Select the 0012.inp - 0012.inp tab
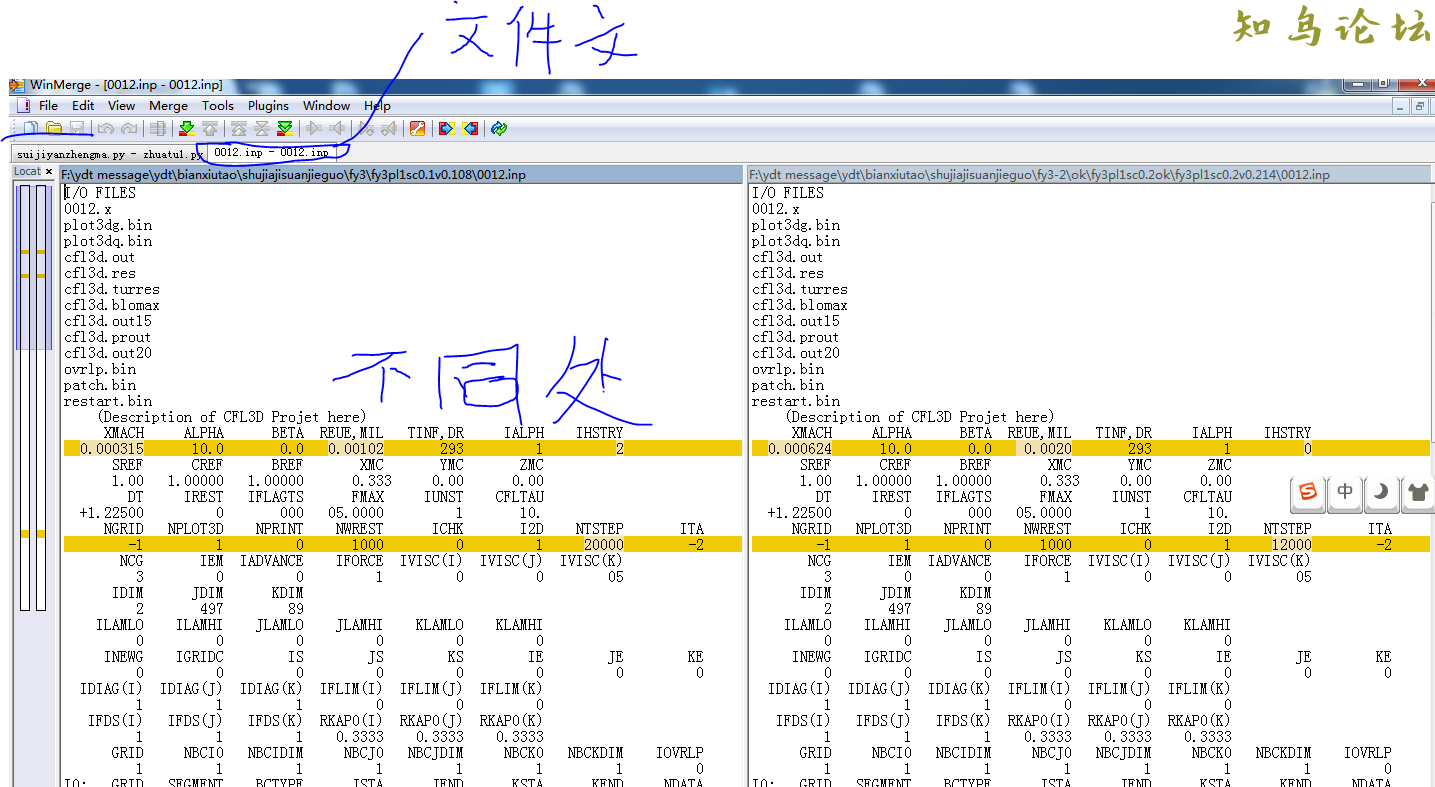 tap(271, 152)
